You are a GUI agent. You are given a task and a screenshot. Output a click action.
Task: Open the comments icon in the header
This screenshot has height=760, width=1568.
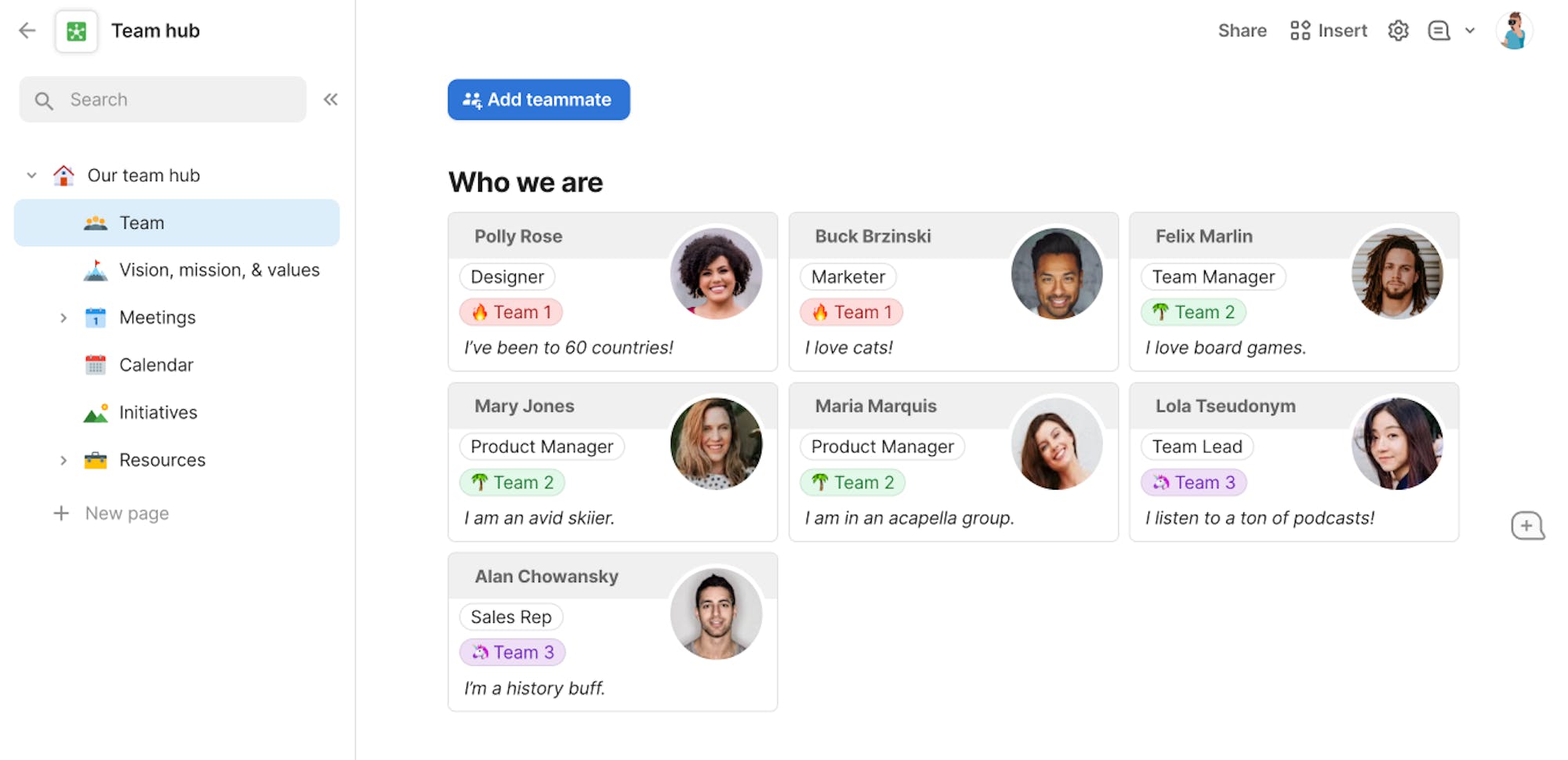coord(1439,31)
